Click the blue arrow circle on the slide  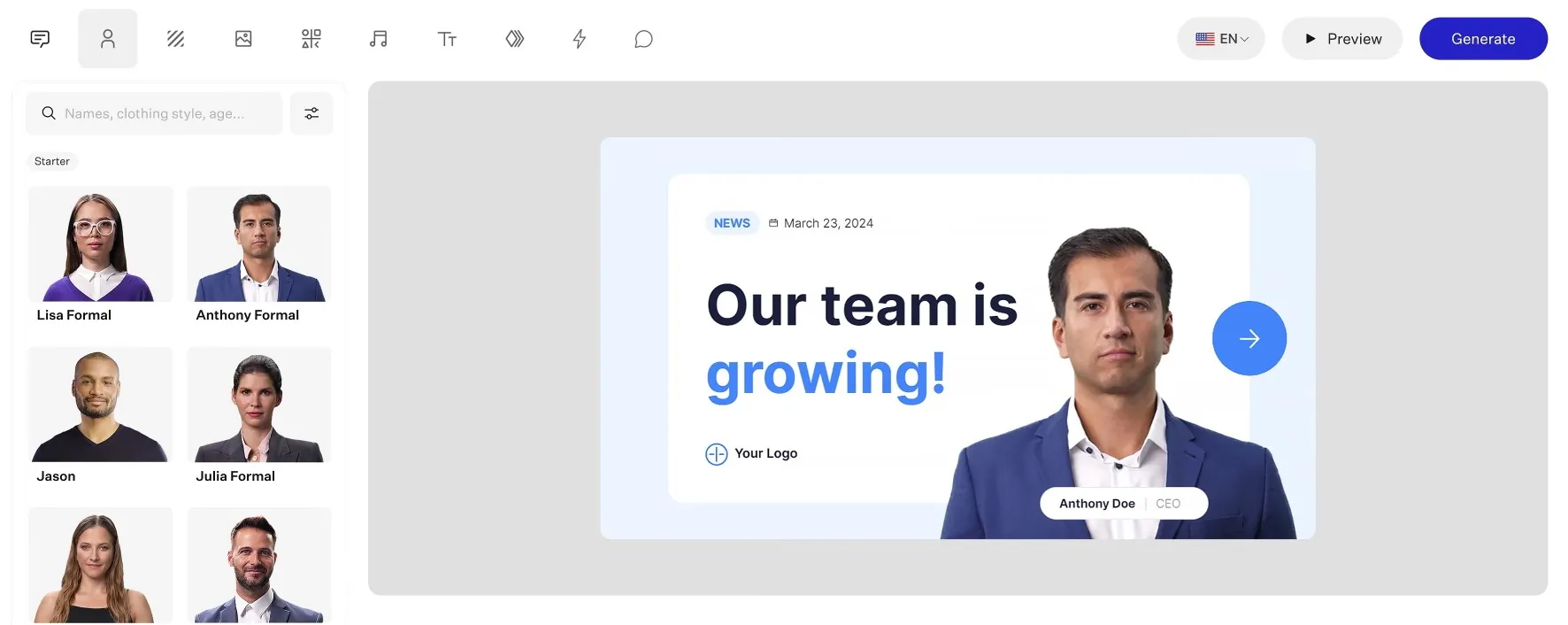tap(1249, 338)
